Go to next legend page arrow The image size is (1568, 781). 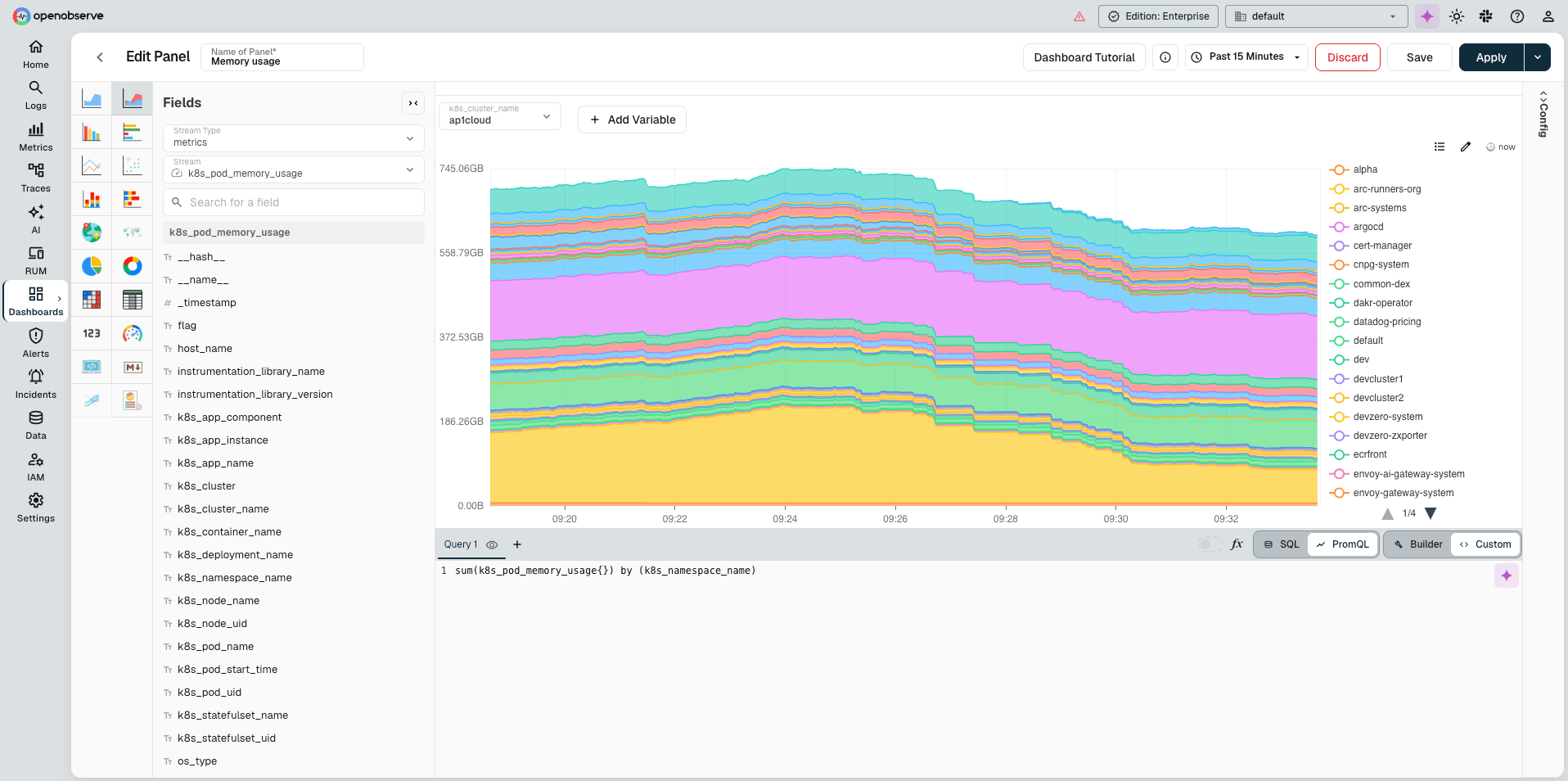pyautogui.click(x=1431, y=513)
